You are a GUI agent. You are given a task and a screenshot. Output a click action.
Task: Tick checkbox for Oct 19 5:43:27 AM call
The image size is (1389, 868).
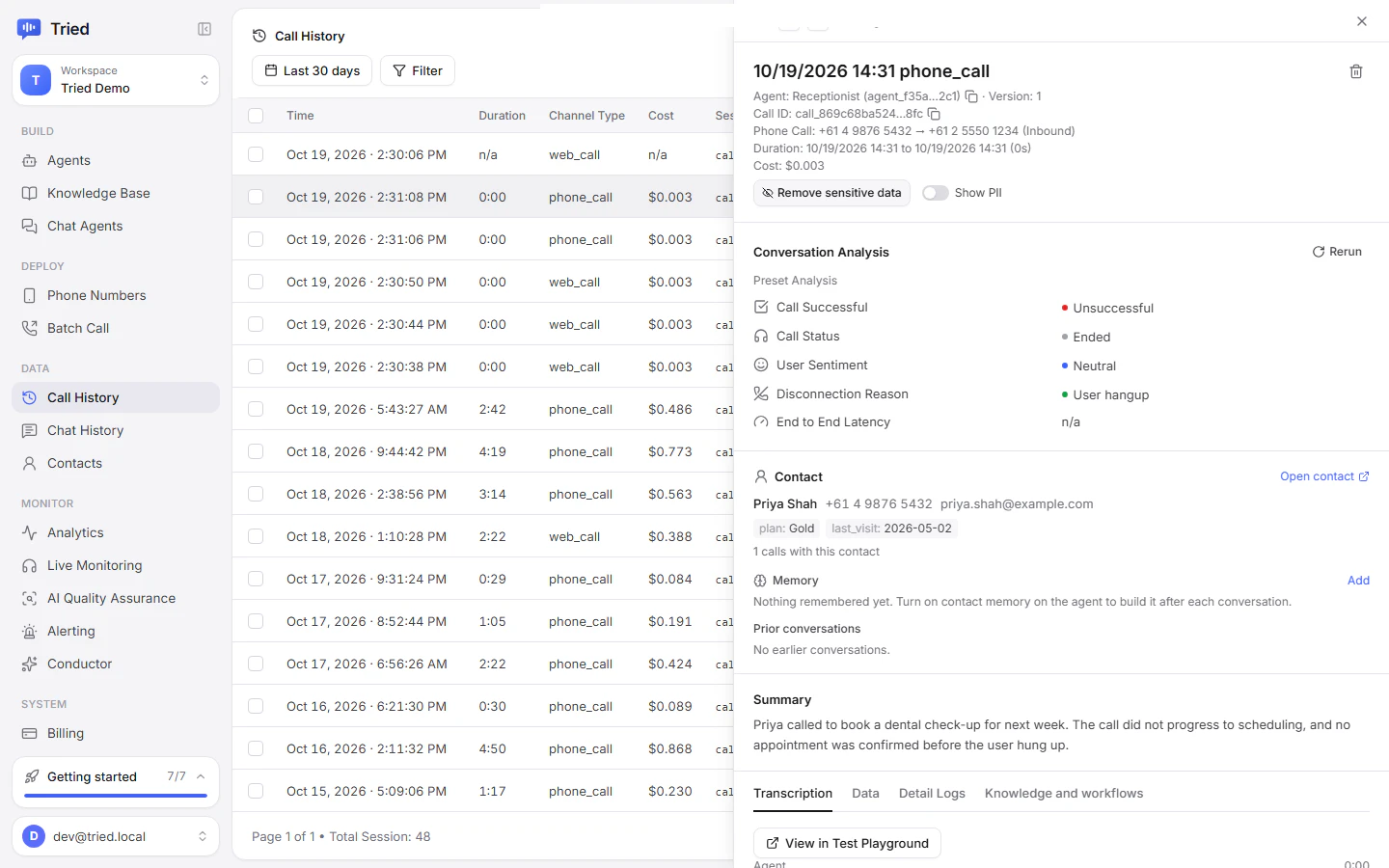[x=256, y=409]
